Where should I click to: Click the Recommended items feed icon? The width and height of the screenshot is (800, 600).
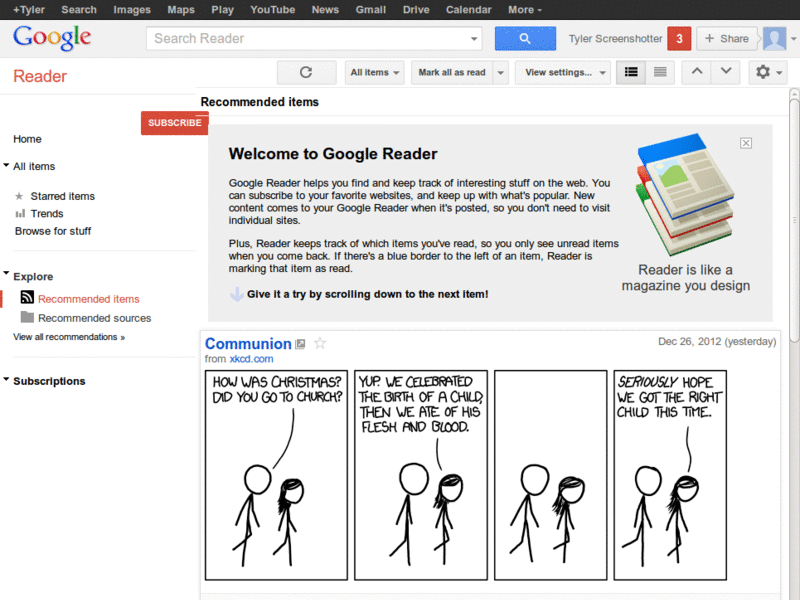tap(27, 297)
